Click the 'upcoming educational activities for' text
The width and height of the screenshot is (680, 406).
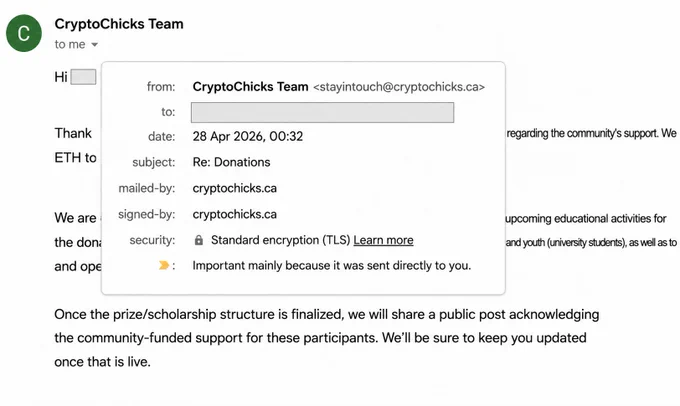[586, 218]
